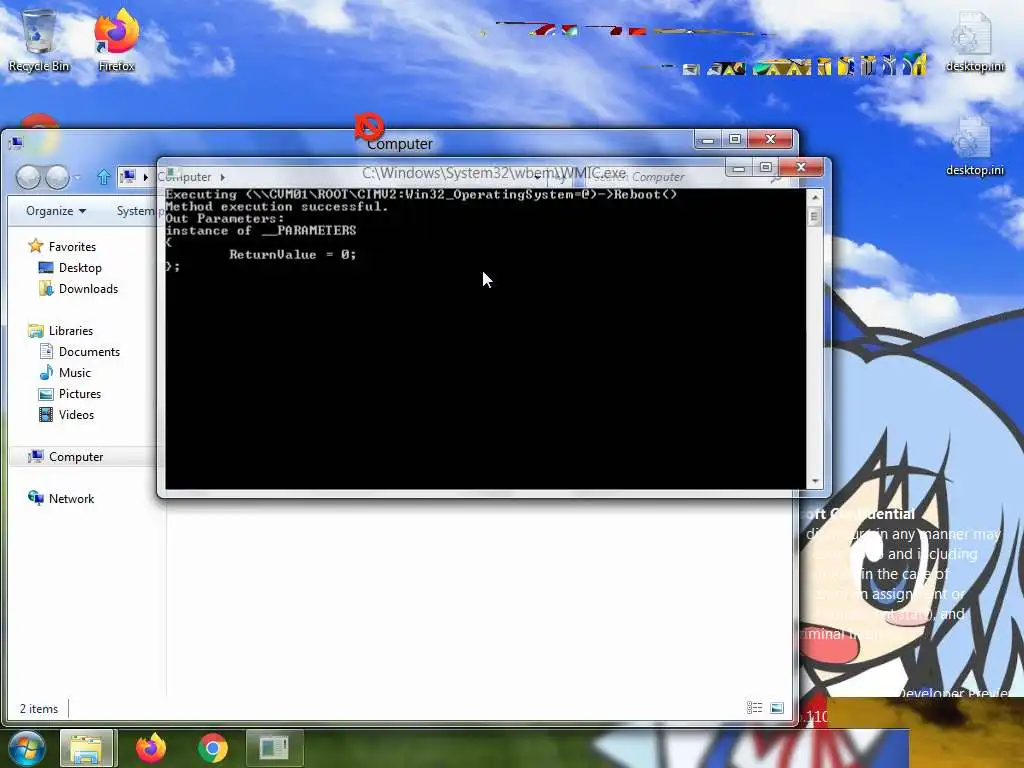Switch to large icons view in status bar

(776, 708)
